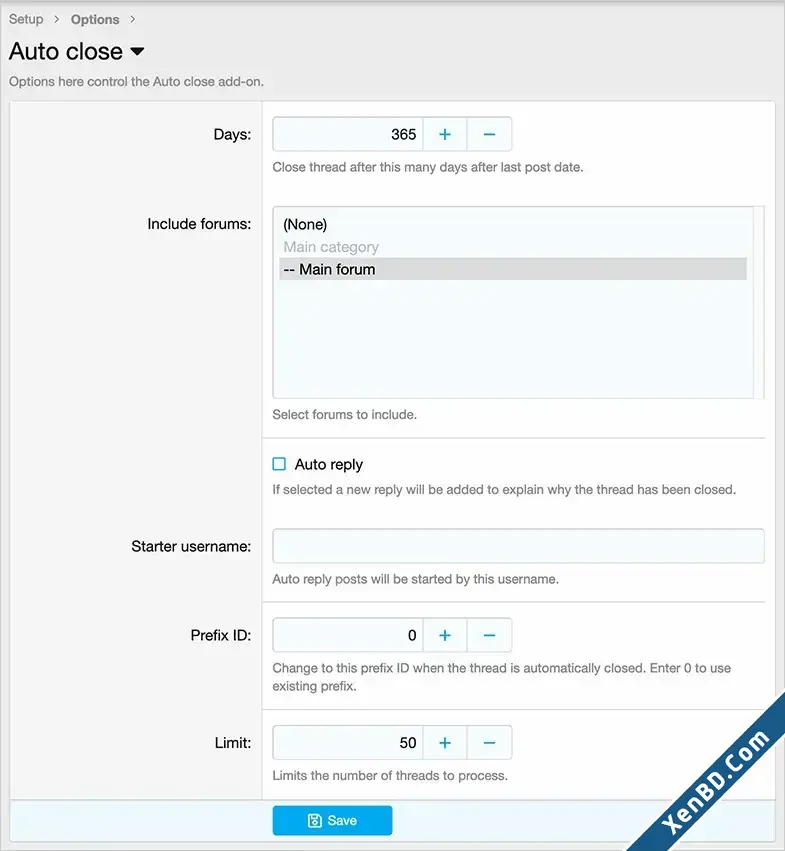Decrease Prefix ID with minus button
The width and height of the screenshot is (785, 851).
[x=489, y=635]
